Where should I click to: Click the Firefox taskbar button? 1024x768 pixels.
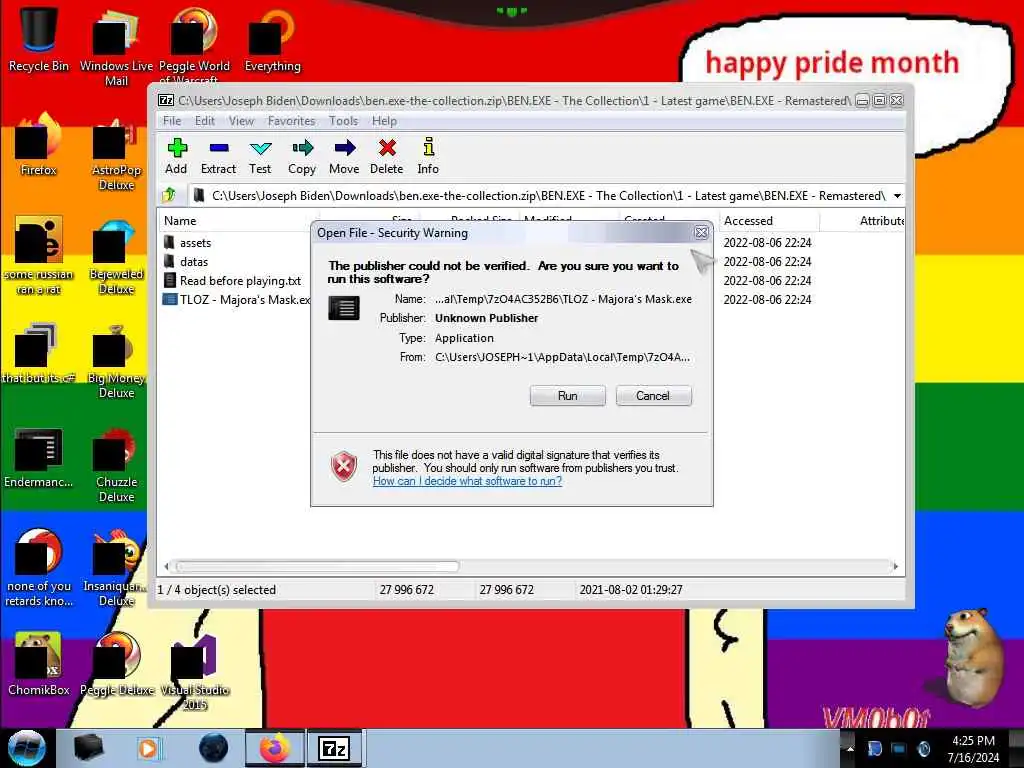click(275, 748)
